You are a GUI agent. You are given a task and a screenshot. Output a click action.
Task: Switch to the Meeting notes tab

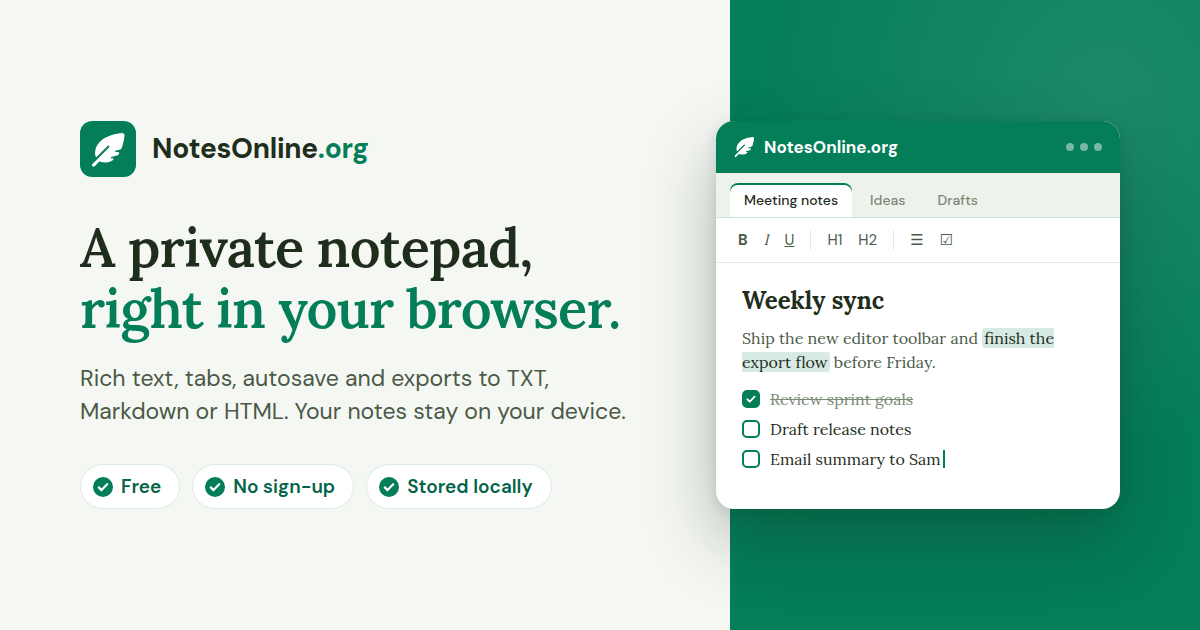coord(791,200)
